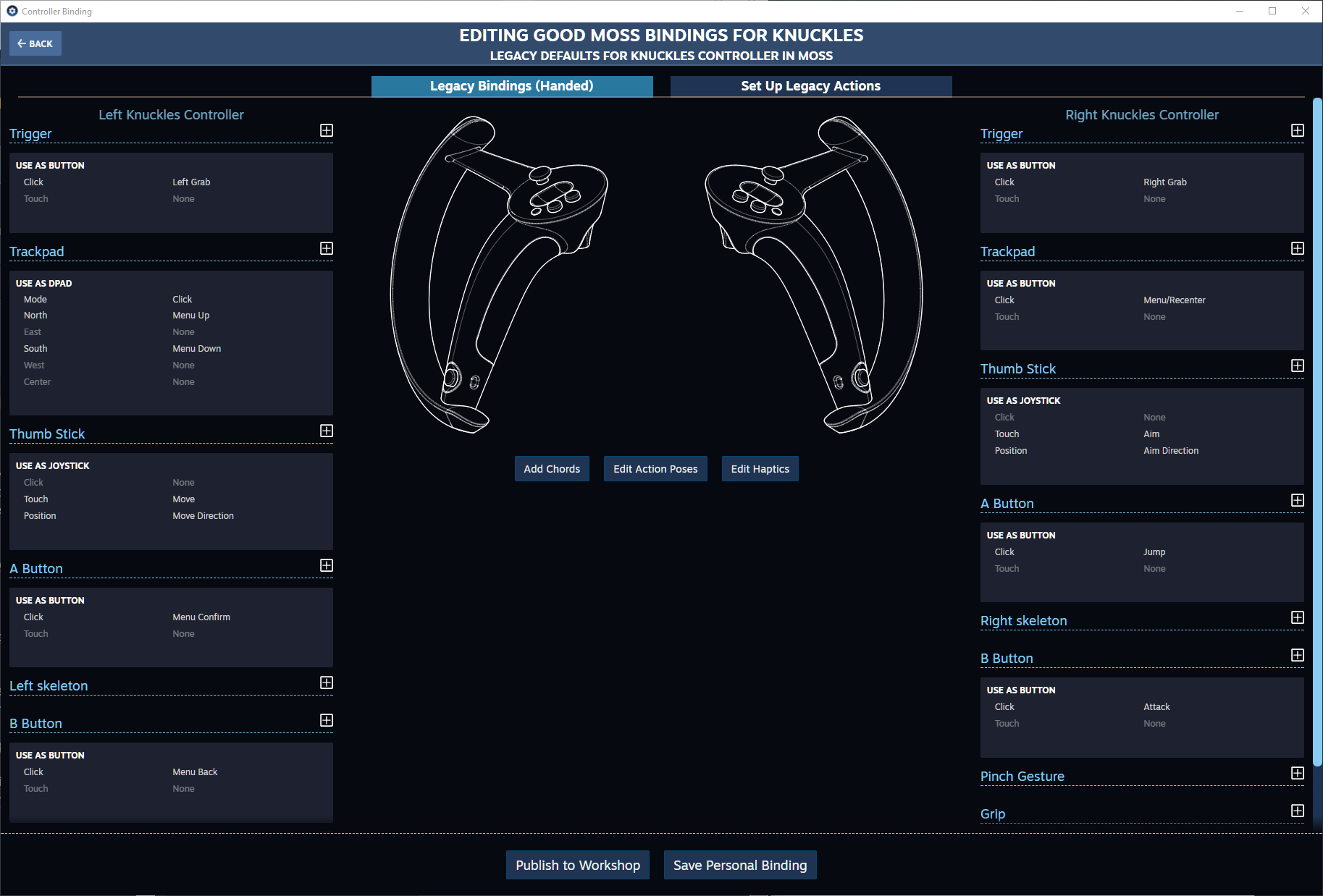Click the left controller diagram image
This screenshot has width=1323, height=896.
pyautogui.click(x=499, y=275)
